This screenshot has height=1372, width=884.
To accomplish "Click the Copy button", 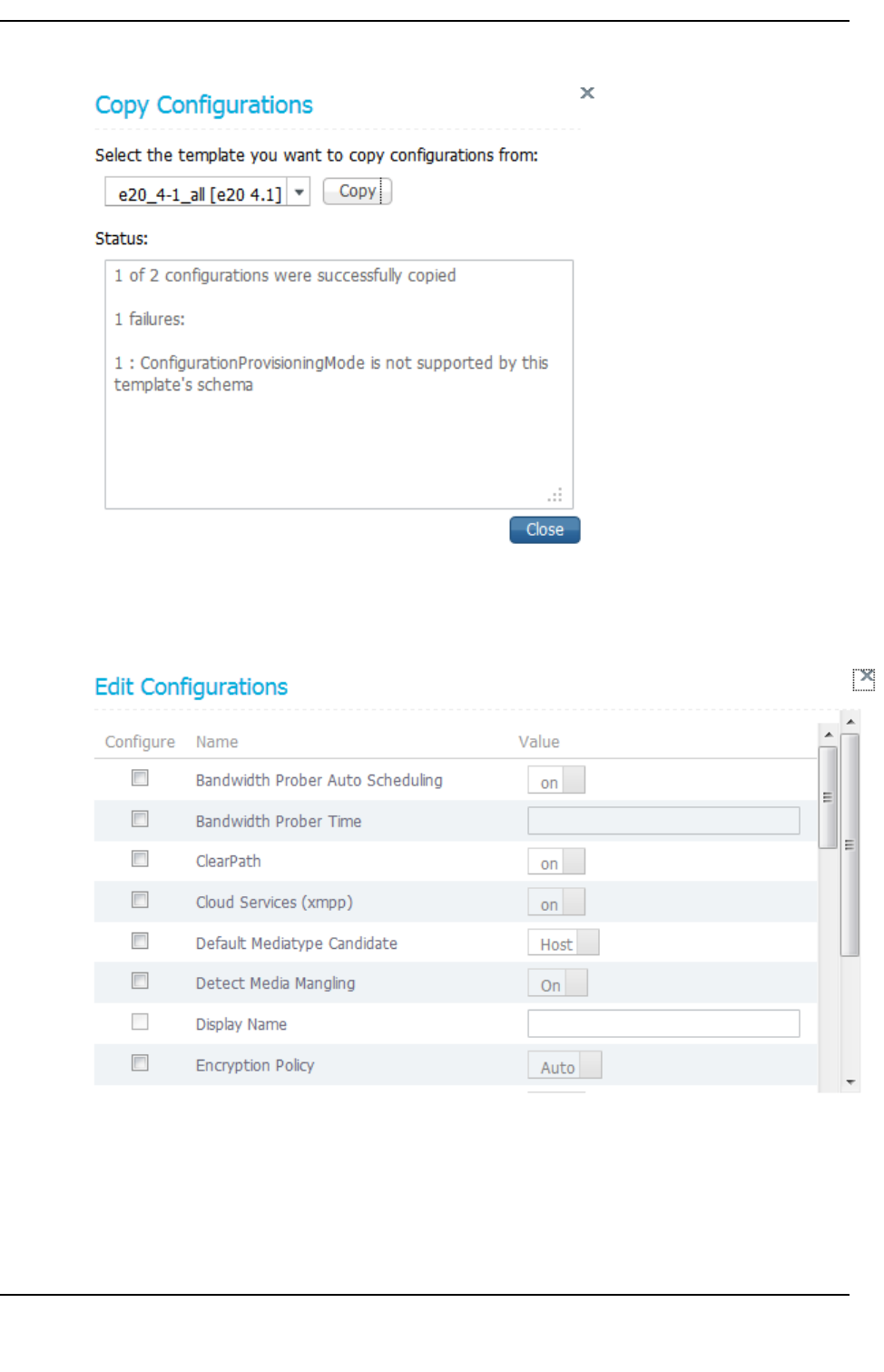I will pos(357,192).
